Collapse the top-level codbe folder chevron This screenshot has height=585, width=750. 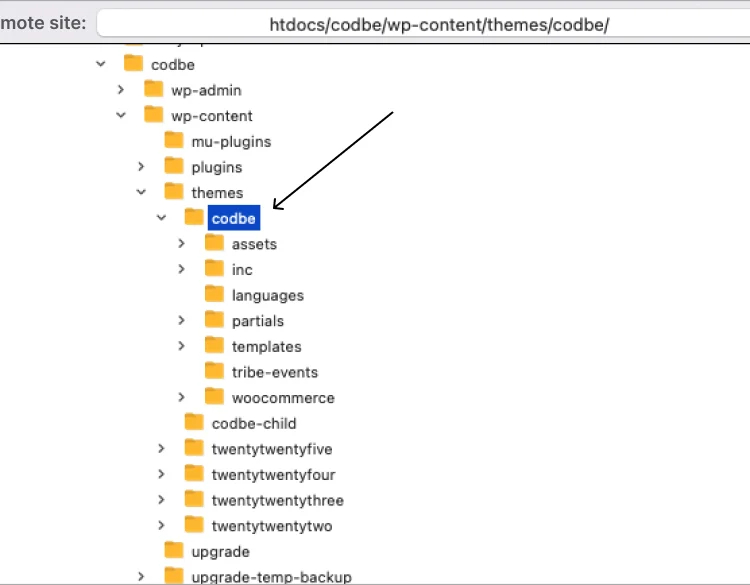pyautogui.click(x=100, y=64)
